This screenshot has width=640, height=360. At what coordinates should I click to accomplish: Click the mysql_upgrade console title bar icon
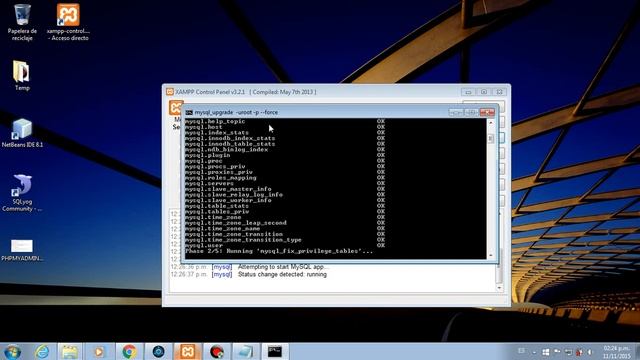189,112
